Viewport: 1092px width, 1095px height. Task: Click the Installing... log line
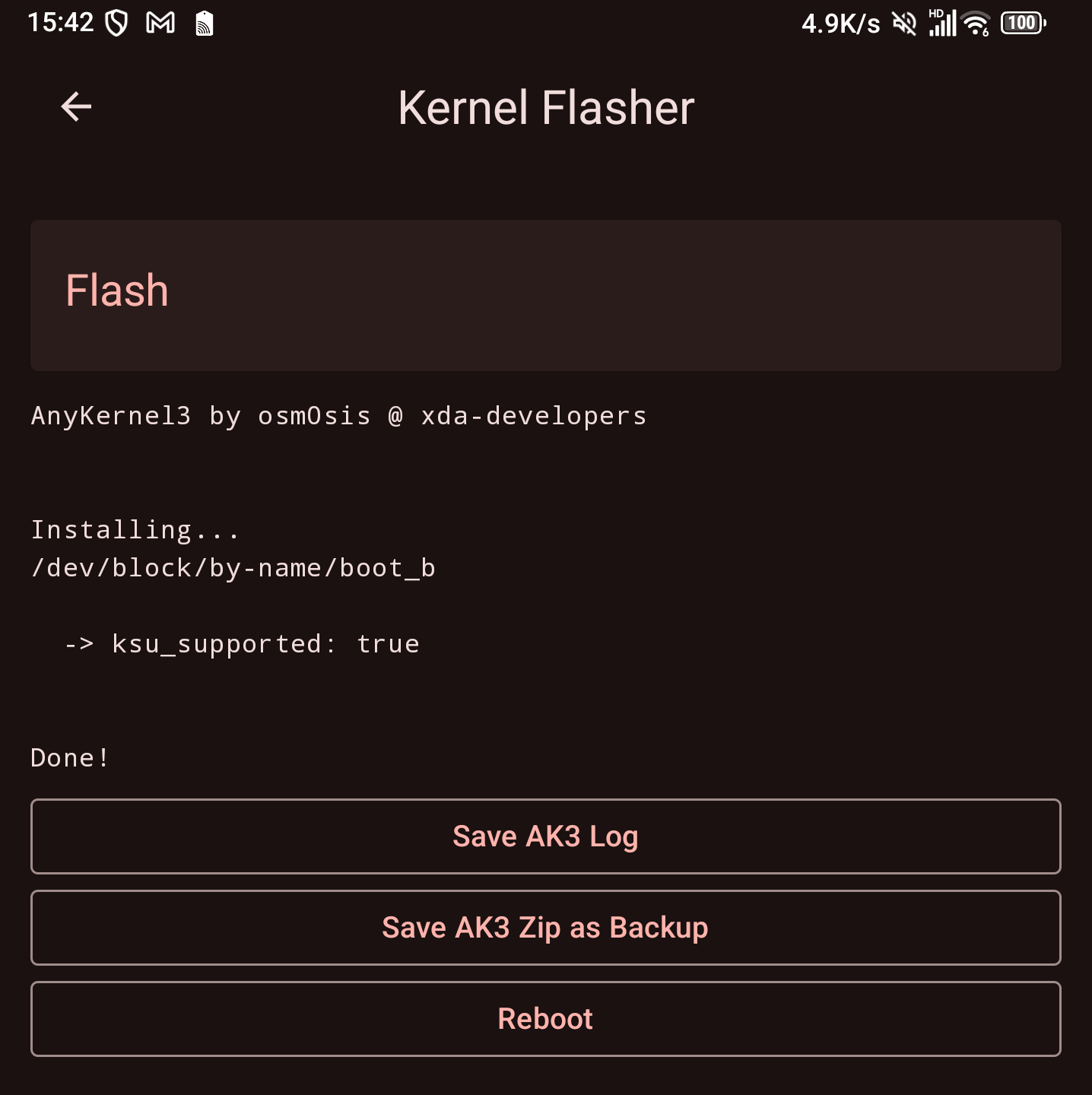point(135,530)
